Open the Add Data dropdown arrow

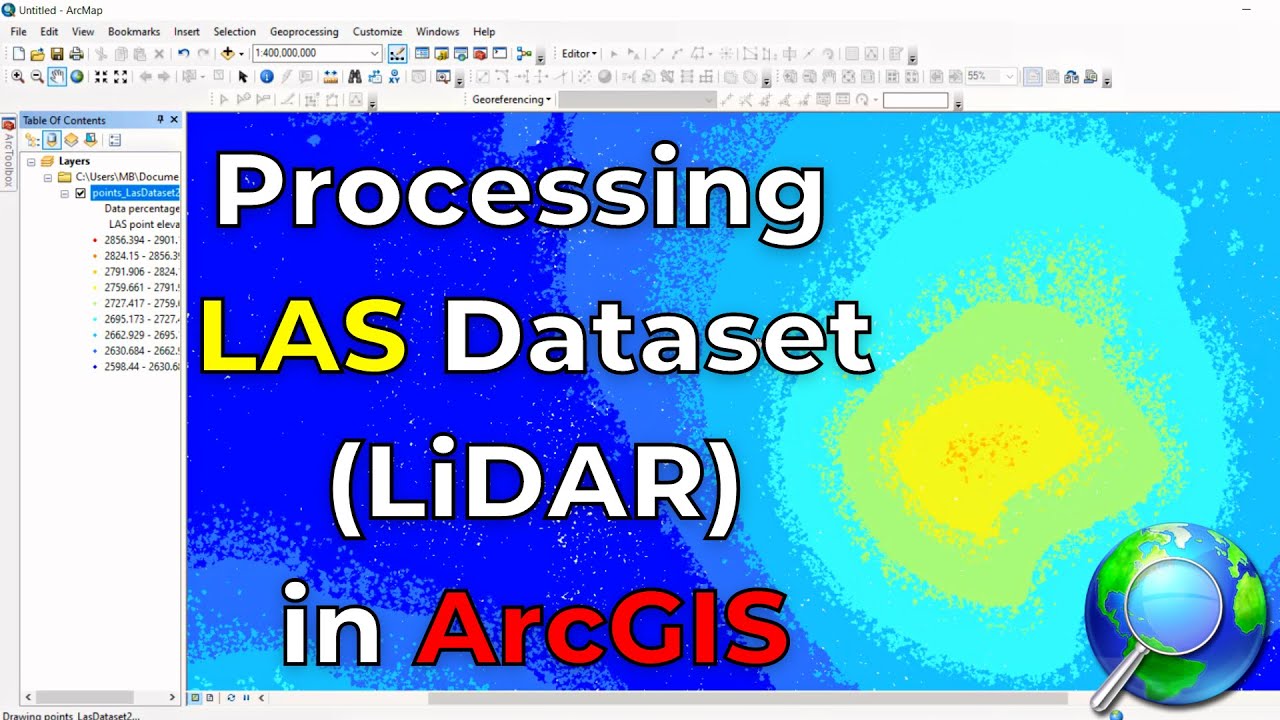(241, 53)
